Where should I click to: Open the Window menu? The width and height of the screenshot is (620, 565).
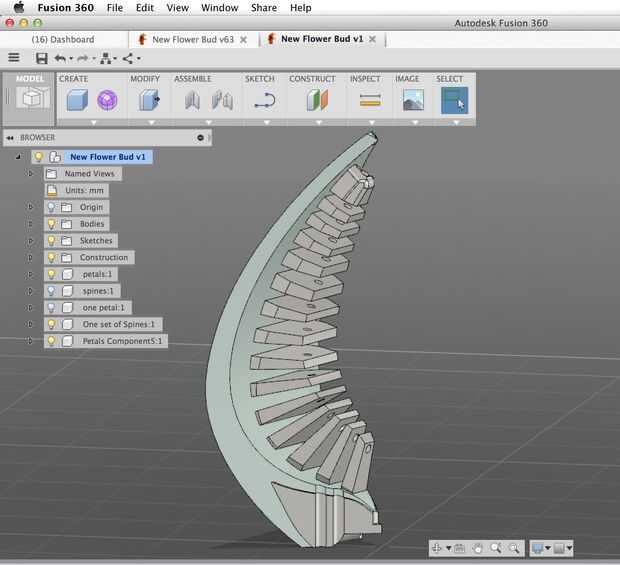coord(219,8)
